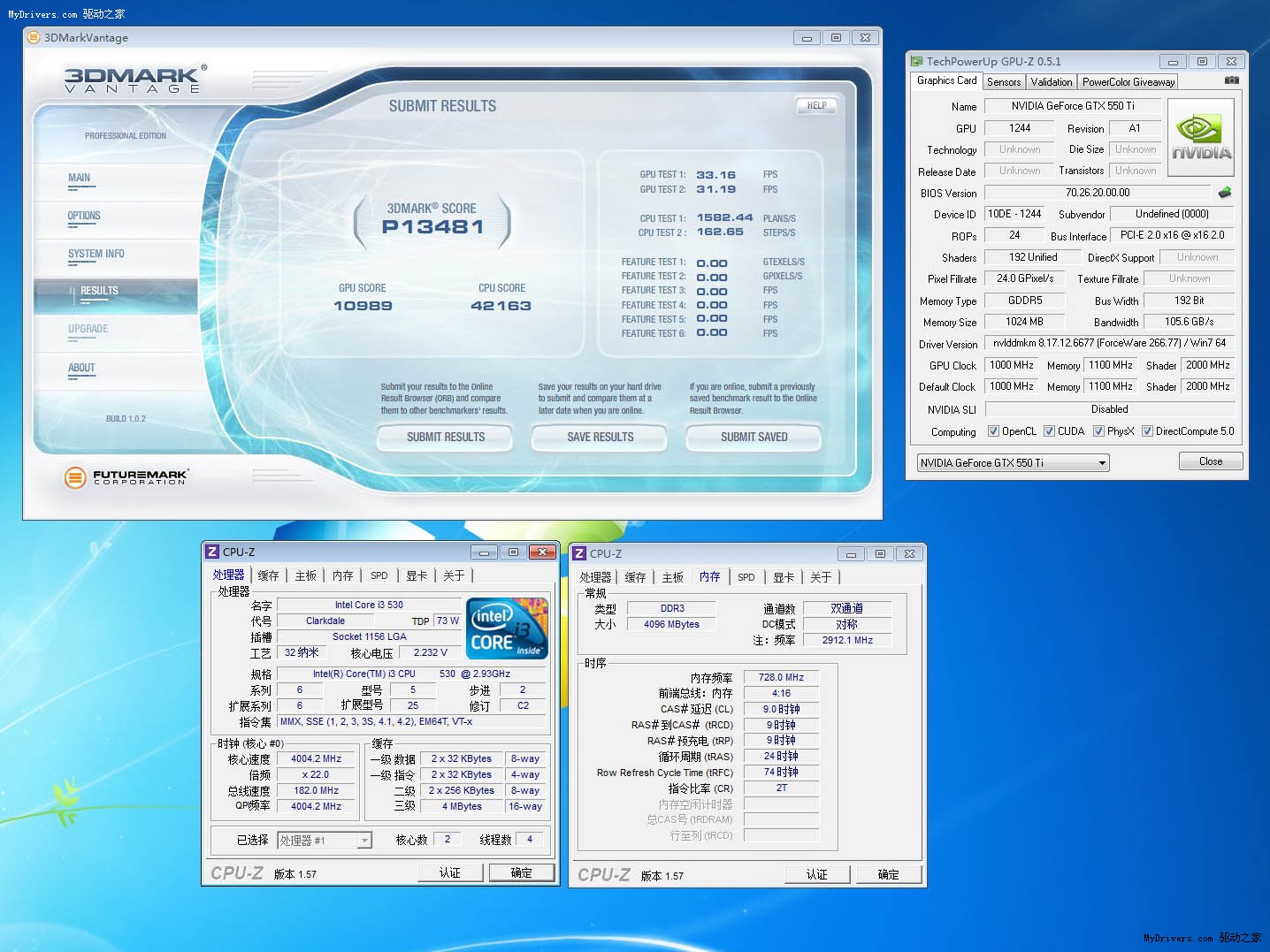Screen dimensions: 1270x952
Task: Toggle the DirectCompute 5.0 checkbox
Action: click(1147, 431)
